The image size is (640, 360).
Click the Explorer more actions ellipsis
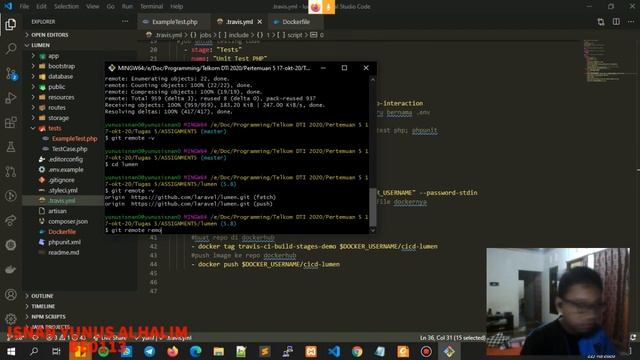tap(125, 22)
